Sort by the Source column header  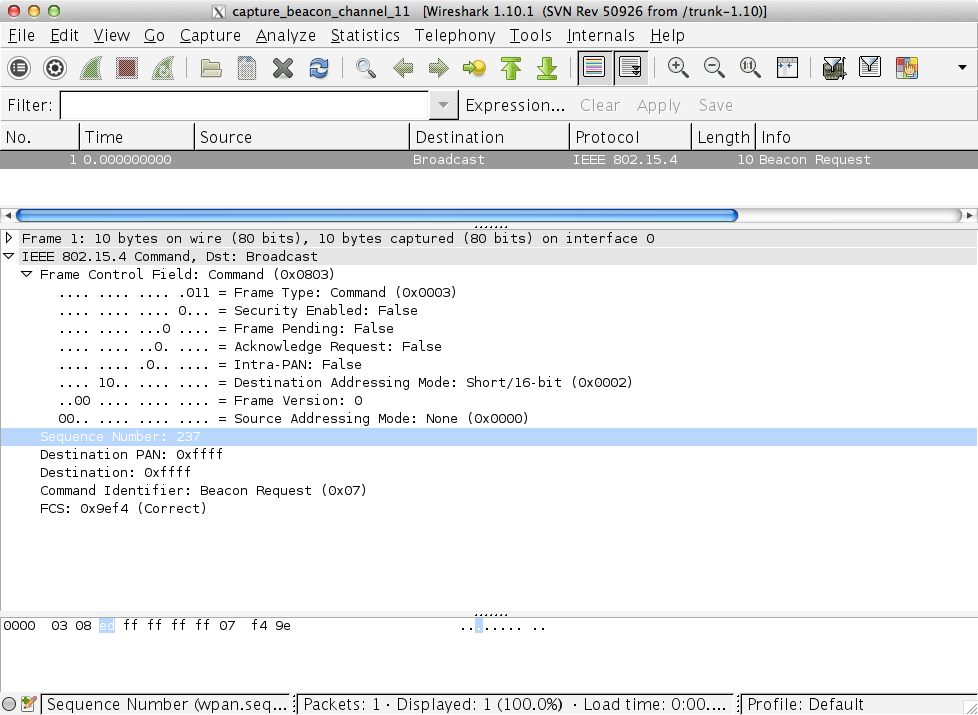(x=302, y=137)
